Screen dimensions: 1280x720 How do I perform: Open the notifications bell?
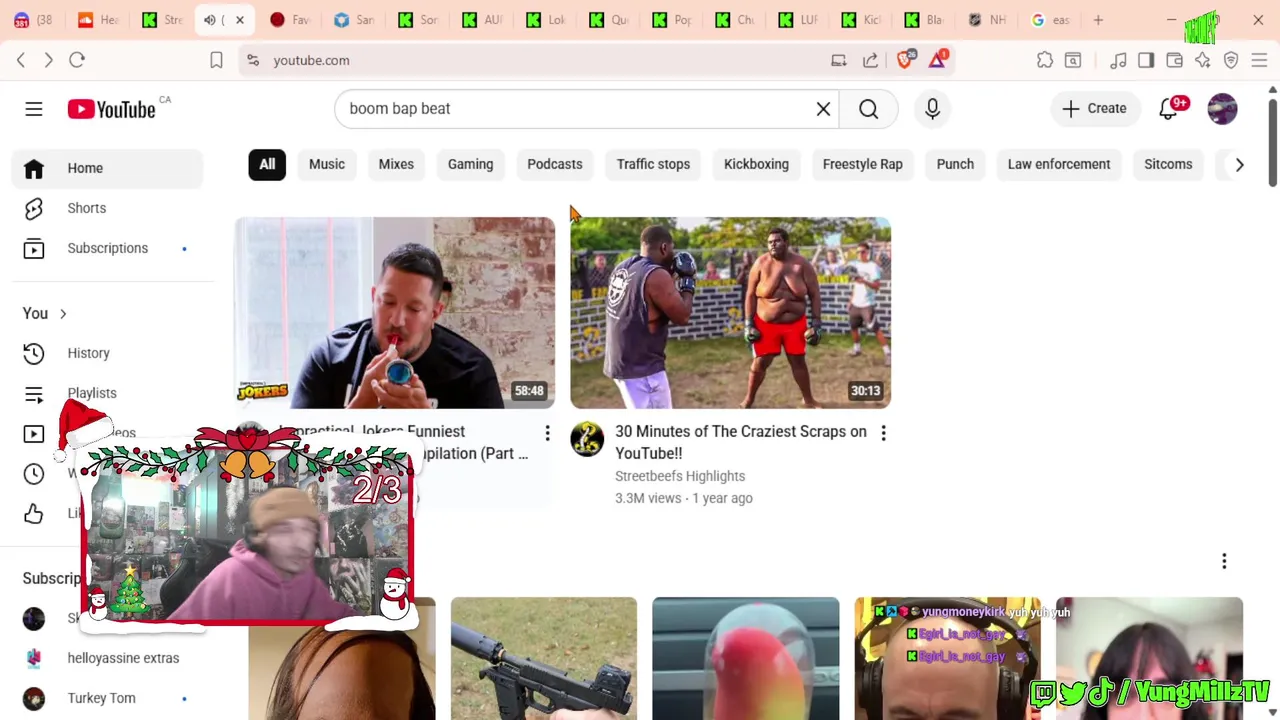pyautogui.click(x=1168, y=109)
